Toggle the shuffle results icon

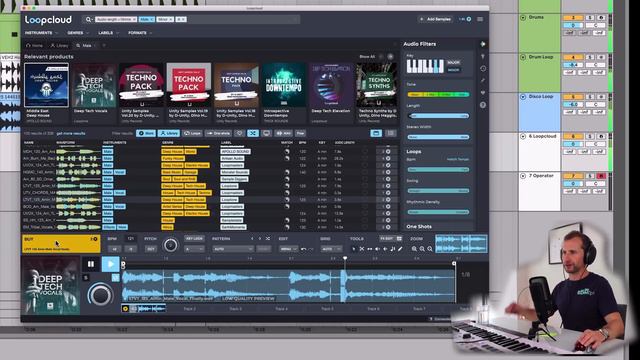[x=253, y=133]
